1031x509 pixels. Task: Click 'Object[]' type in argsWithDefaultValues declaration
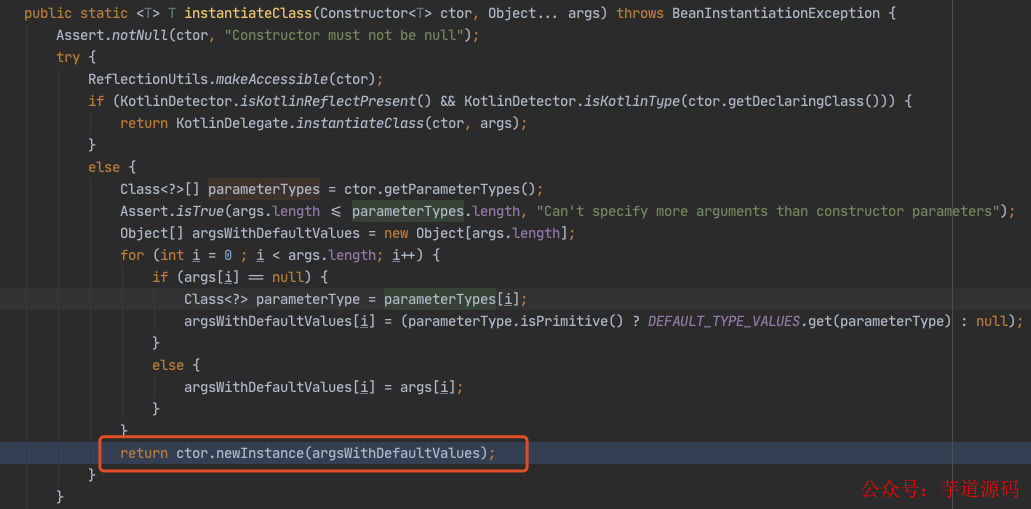click(152, 233)
